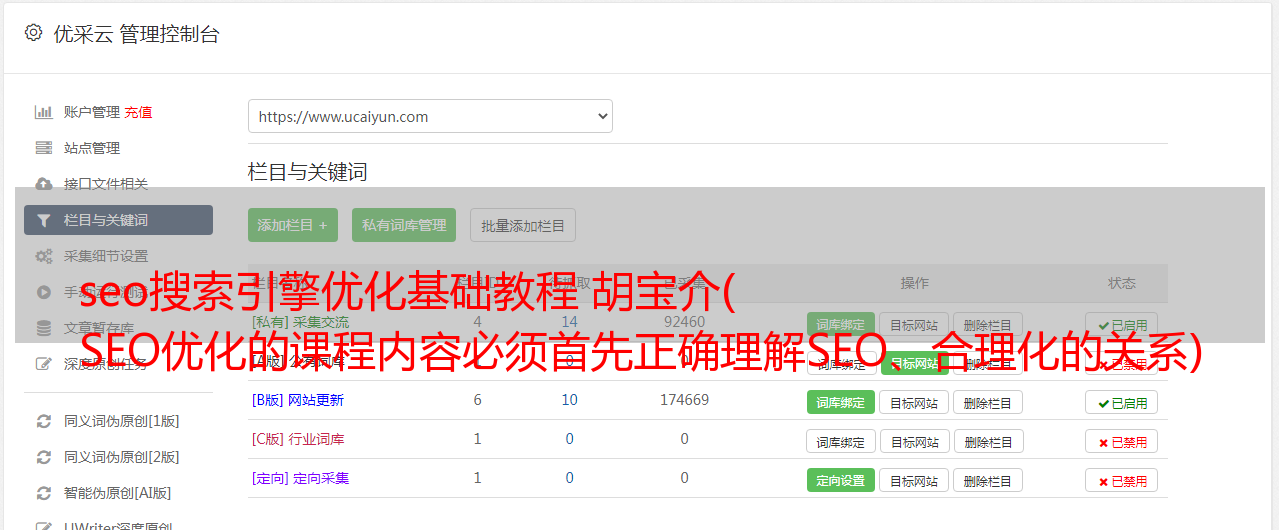Open 账户管理 in the sidebar
1279x530 pixels.
pyautogui.click(x=92, y=112)
